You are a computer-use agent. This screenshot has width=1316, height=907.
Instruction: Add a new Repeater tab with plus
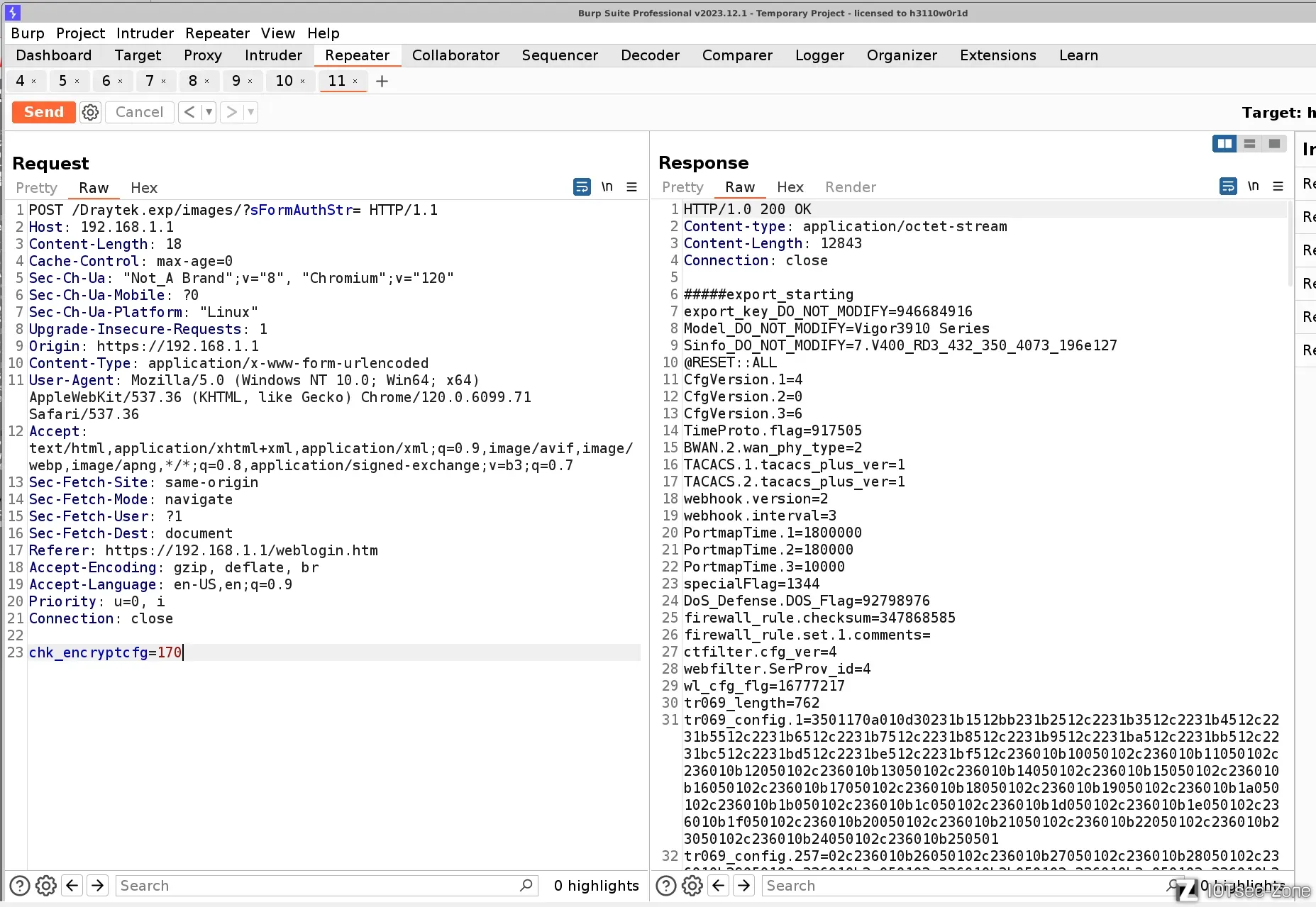tap(382, 82)
